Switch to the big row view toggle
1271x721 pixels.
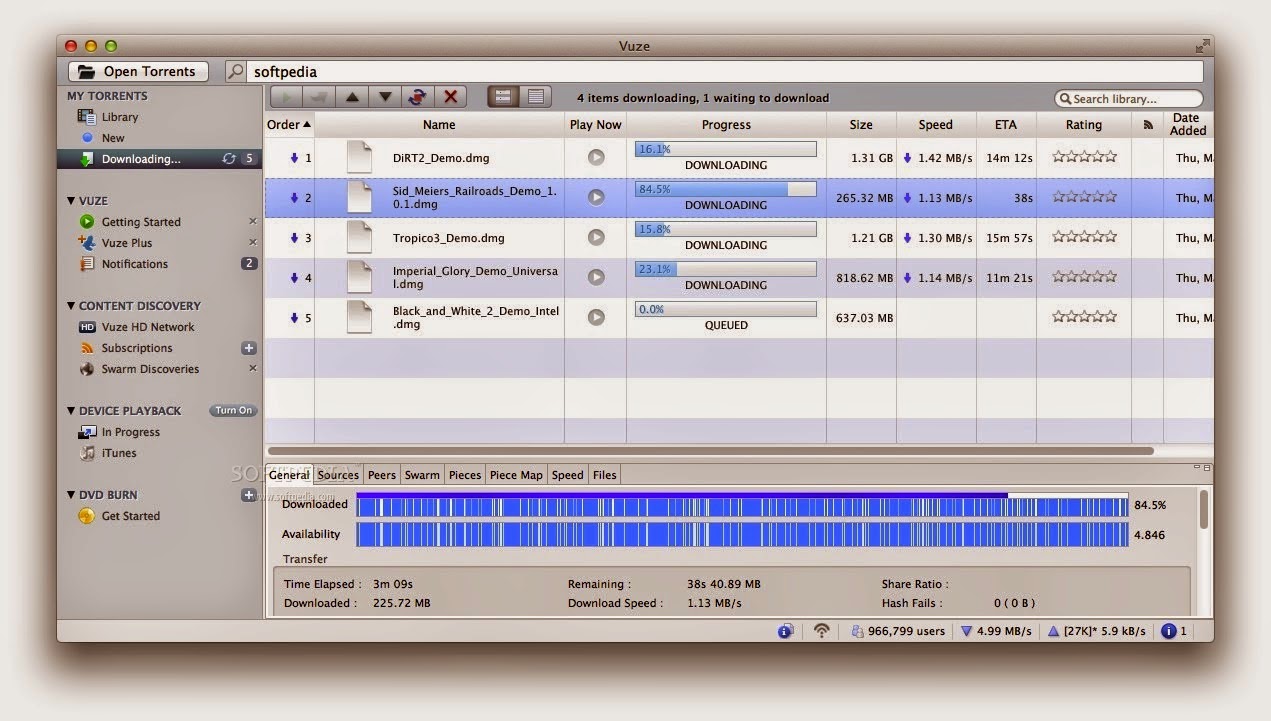click(503, 97)
